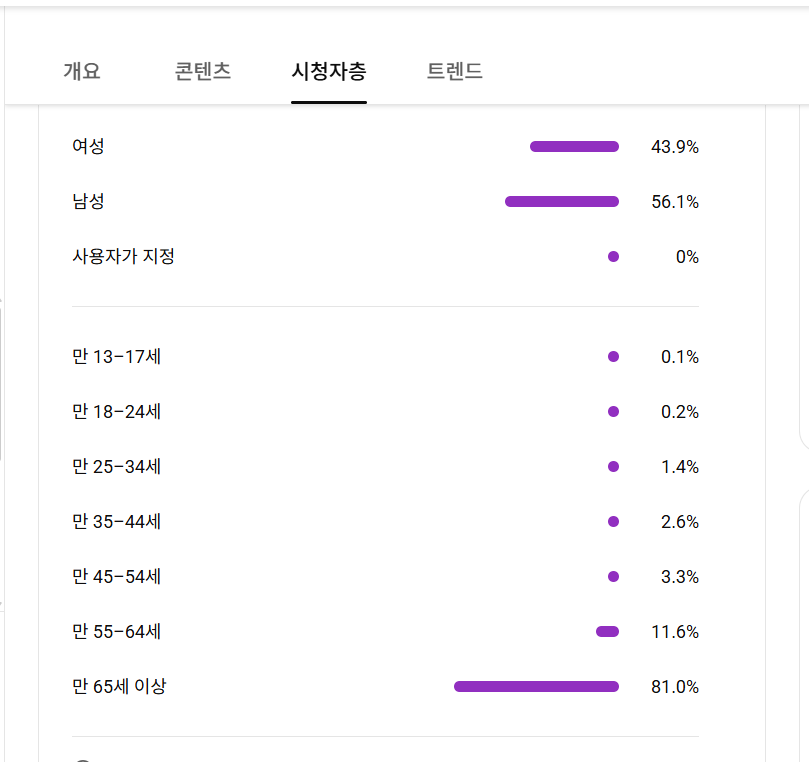Click the 만 65세 이상 long bar
The width and height of the screenshot is (809, 762).
(536, 687)
